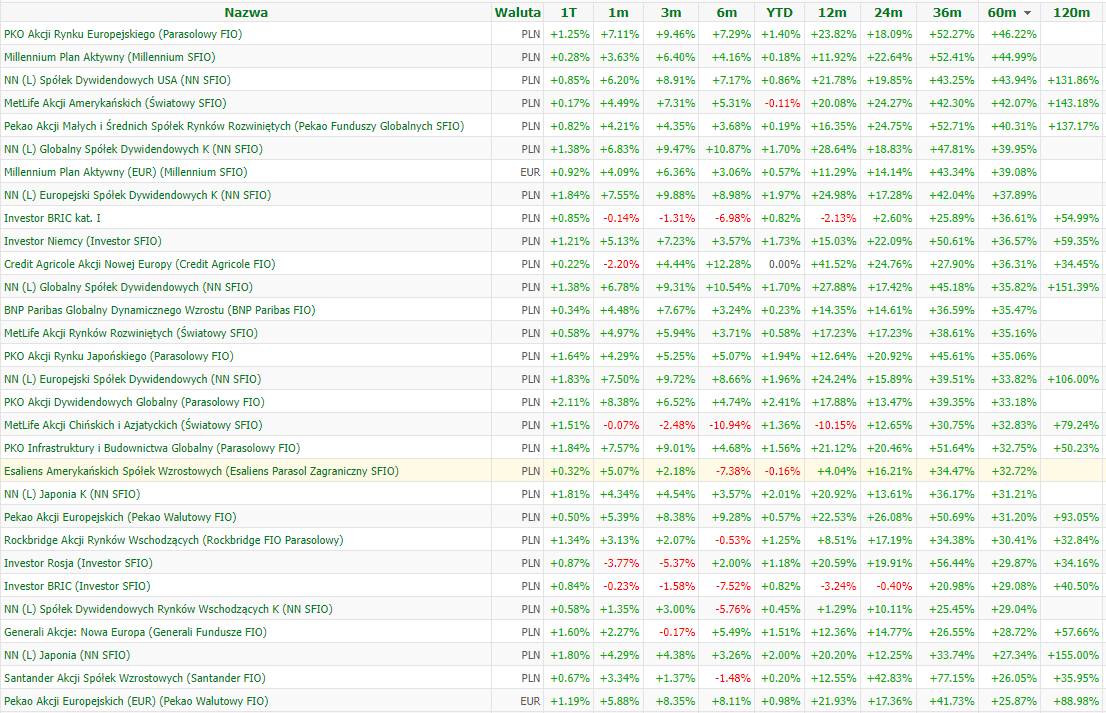The height and width of the screenshot is (713, 1106).
Task: Select the -0.40% 24m value
Action: pyautogui.click(x=894, y=586)
